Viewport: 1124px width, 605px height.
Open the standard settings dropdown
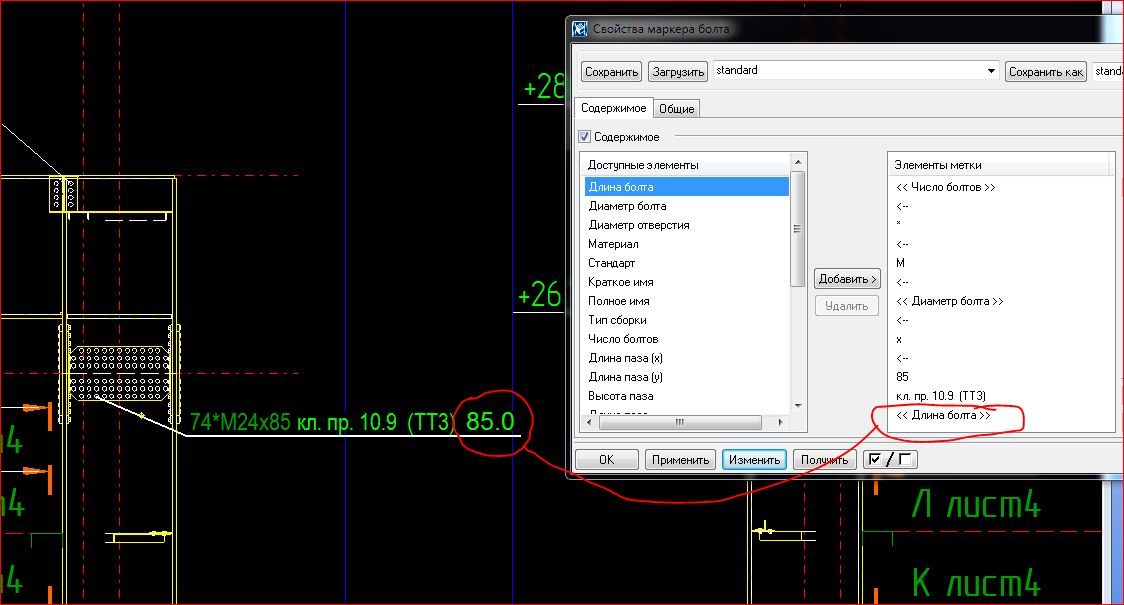pos(991,71)
